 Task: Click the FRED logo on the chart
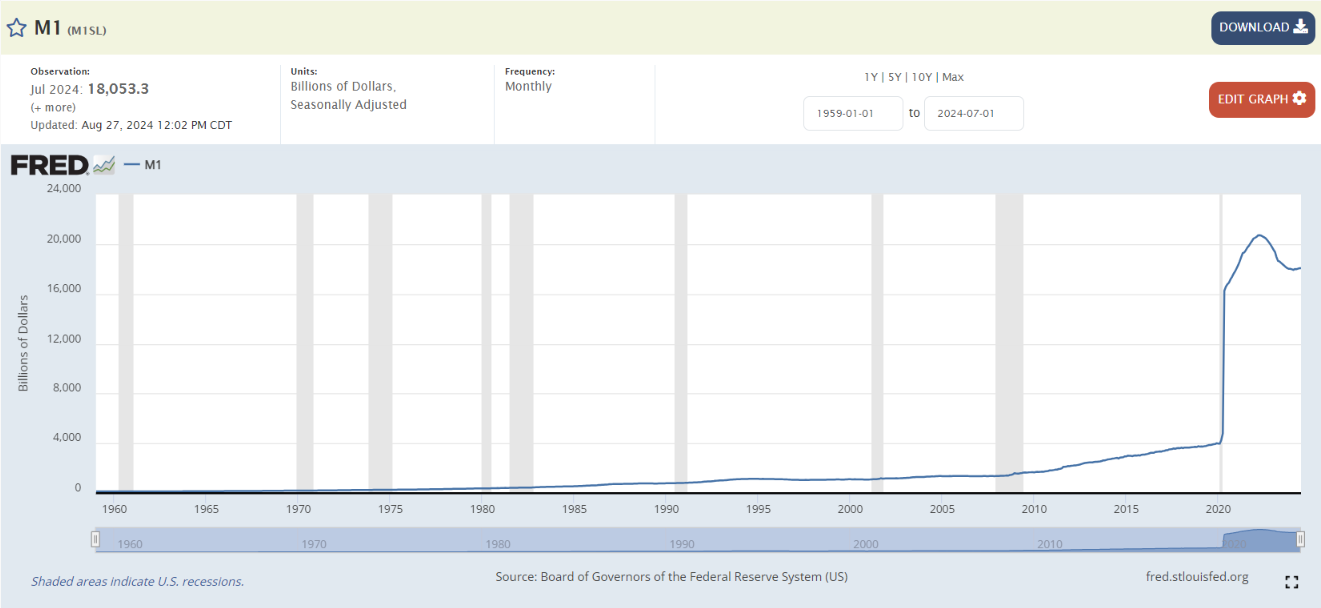(x=50, y=166)
